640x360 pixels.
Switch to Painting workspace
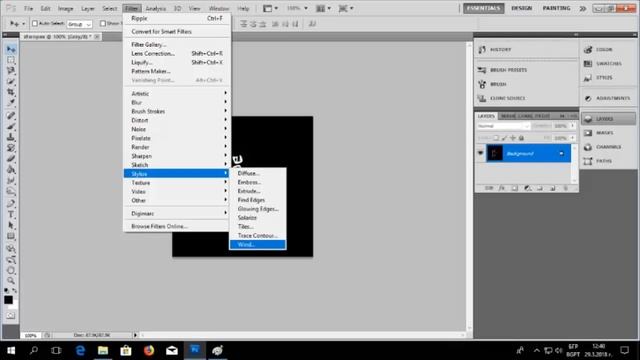(x=556, y=8)
